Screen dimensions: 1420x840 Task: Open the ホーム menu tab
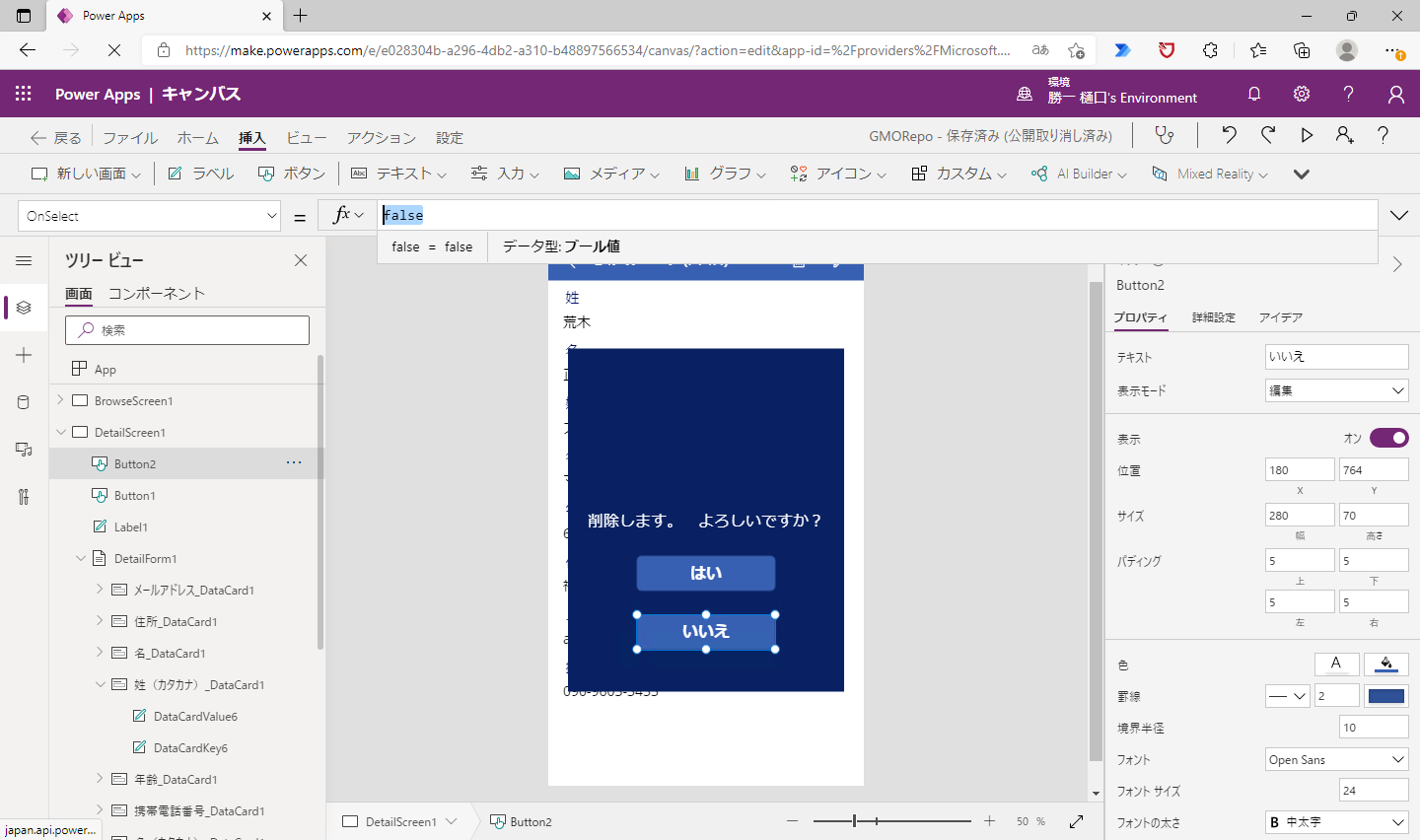click(198, 137)
